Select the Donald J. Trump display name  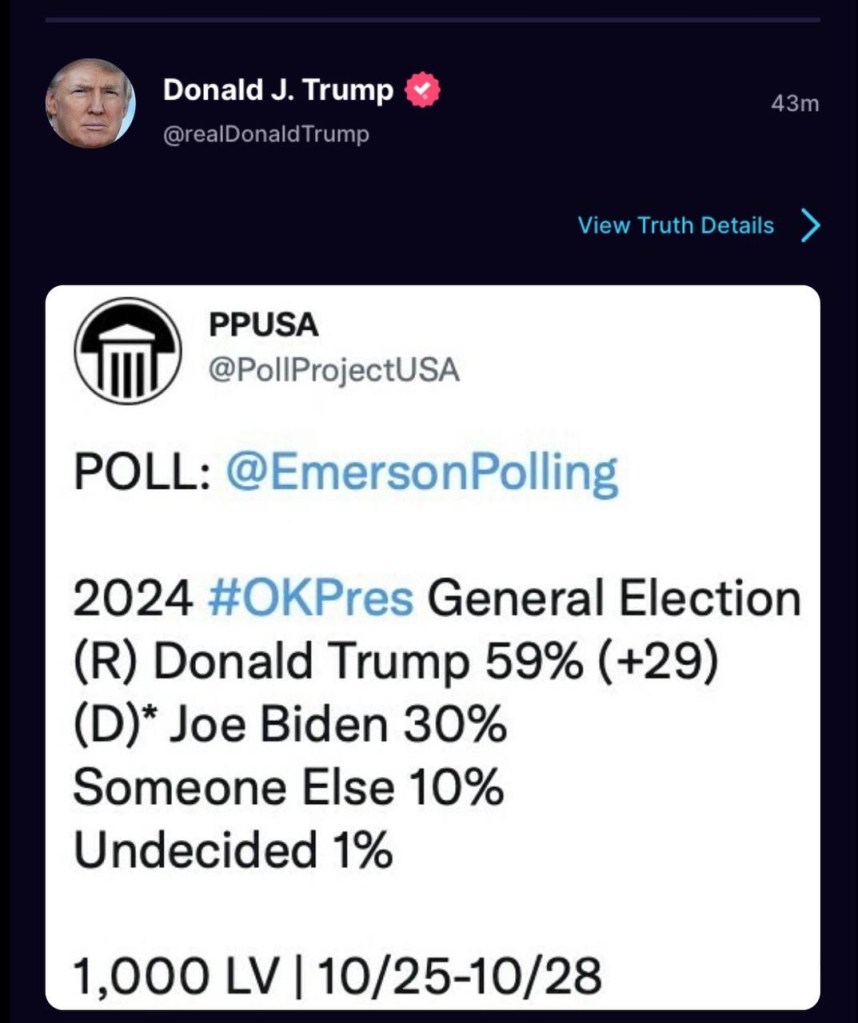pyautogui.click(x=278, y=89)
